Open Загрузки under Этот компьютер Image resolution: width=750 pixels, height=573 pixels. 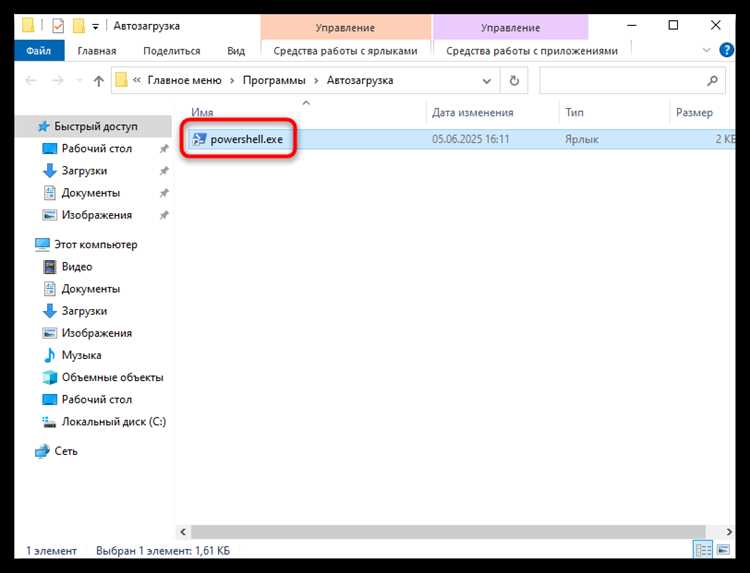[84, 311]
